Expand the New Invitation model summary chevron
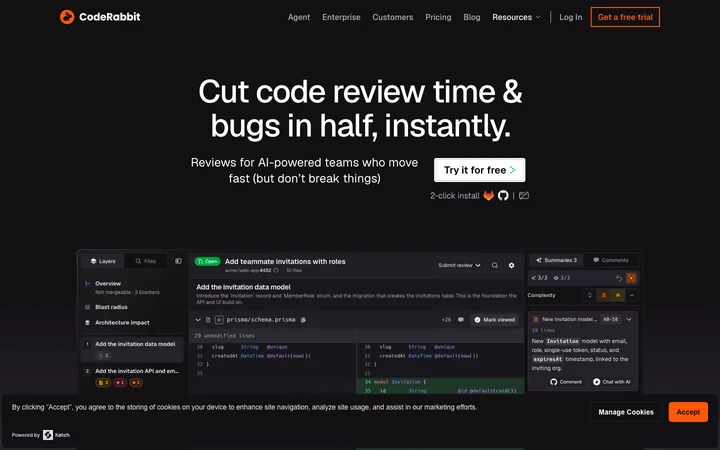This screenshot has width=720, height=450. (629, 319)
